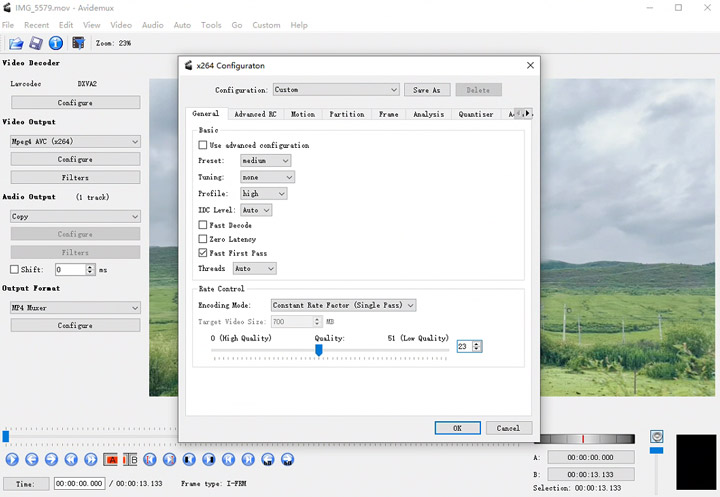Open the video Information icon
The width and height of the screenshot is (720, 497).
(x=56, y=43)
